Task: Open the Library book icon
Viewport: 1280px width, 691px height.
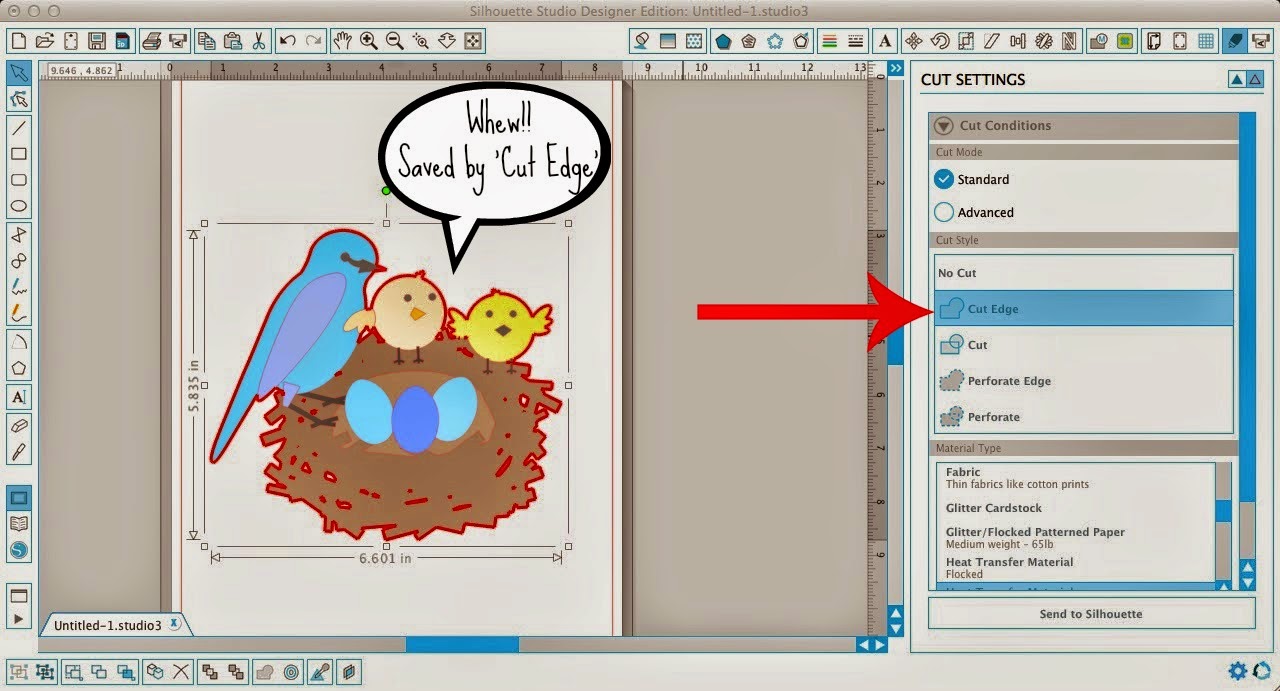Action: coord(18,524)
